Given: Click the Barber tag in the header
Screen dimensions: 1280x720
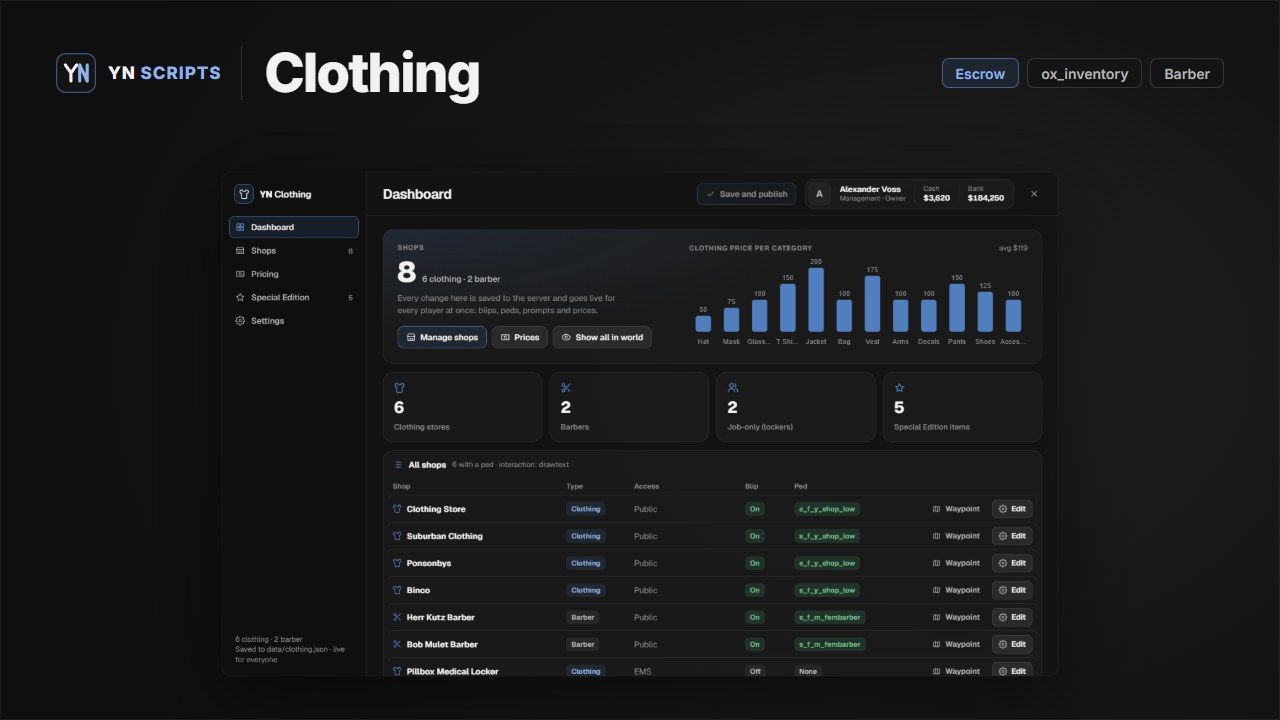Looking at the screenshot, I should (x=1187, y=73).
